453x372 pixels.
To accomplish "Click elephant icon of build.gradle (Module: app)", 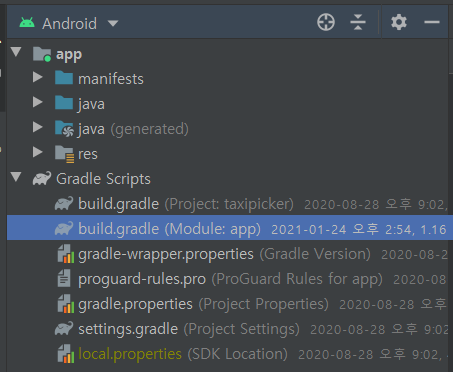I will (64, 228).
